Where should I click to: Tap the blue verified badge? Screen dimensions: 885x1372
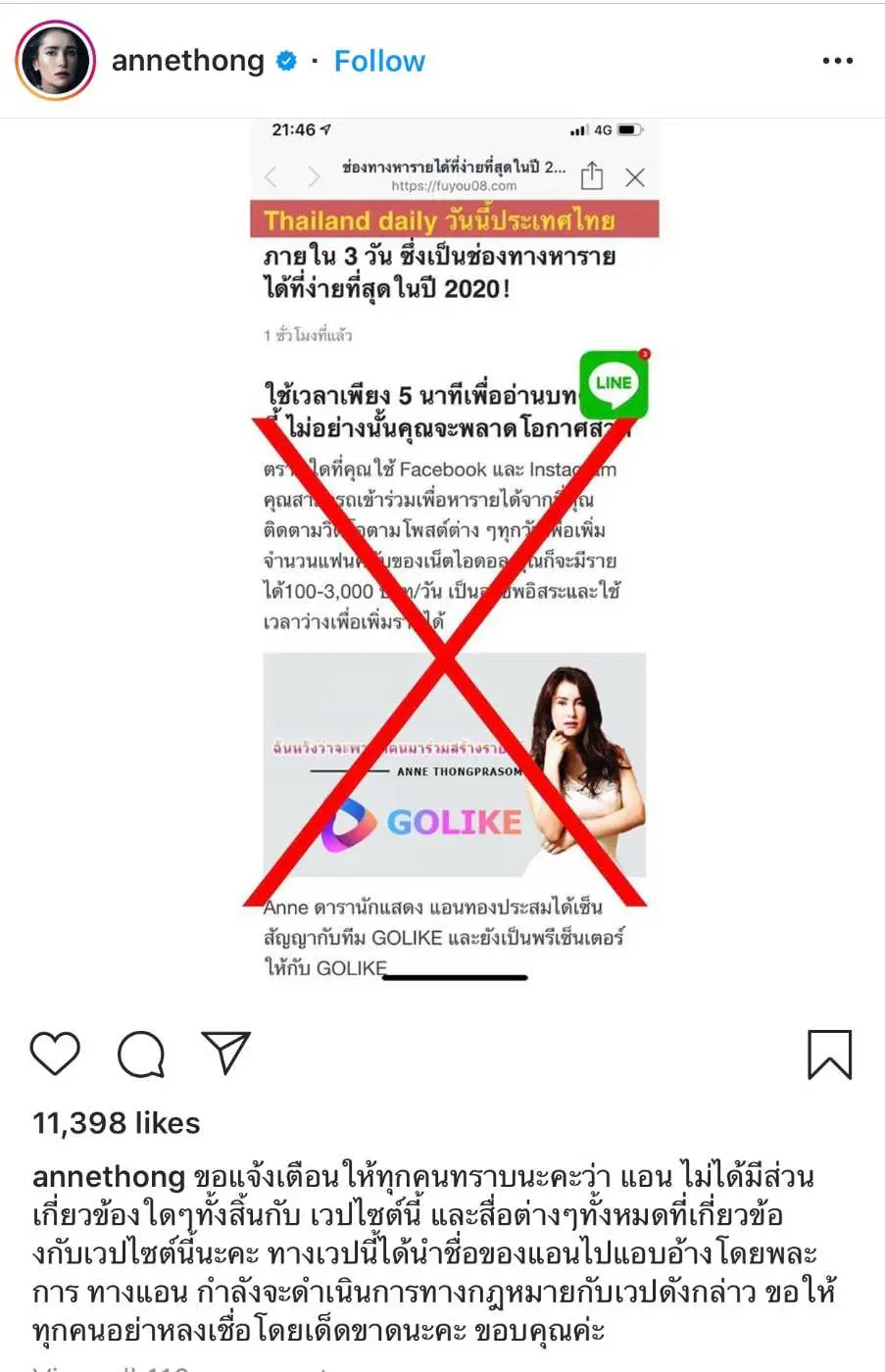[286, 61]
